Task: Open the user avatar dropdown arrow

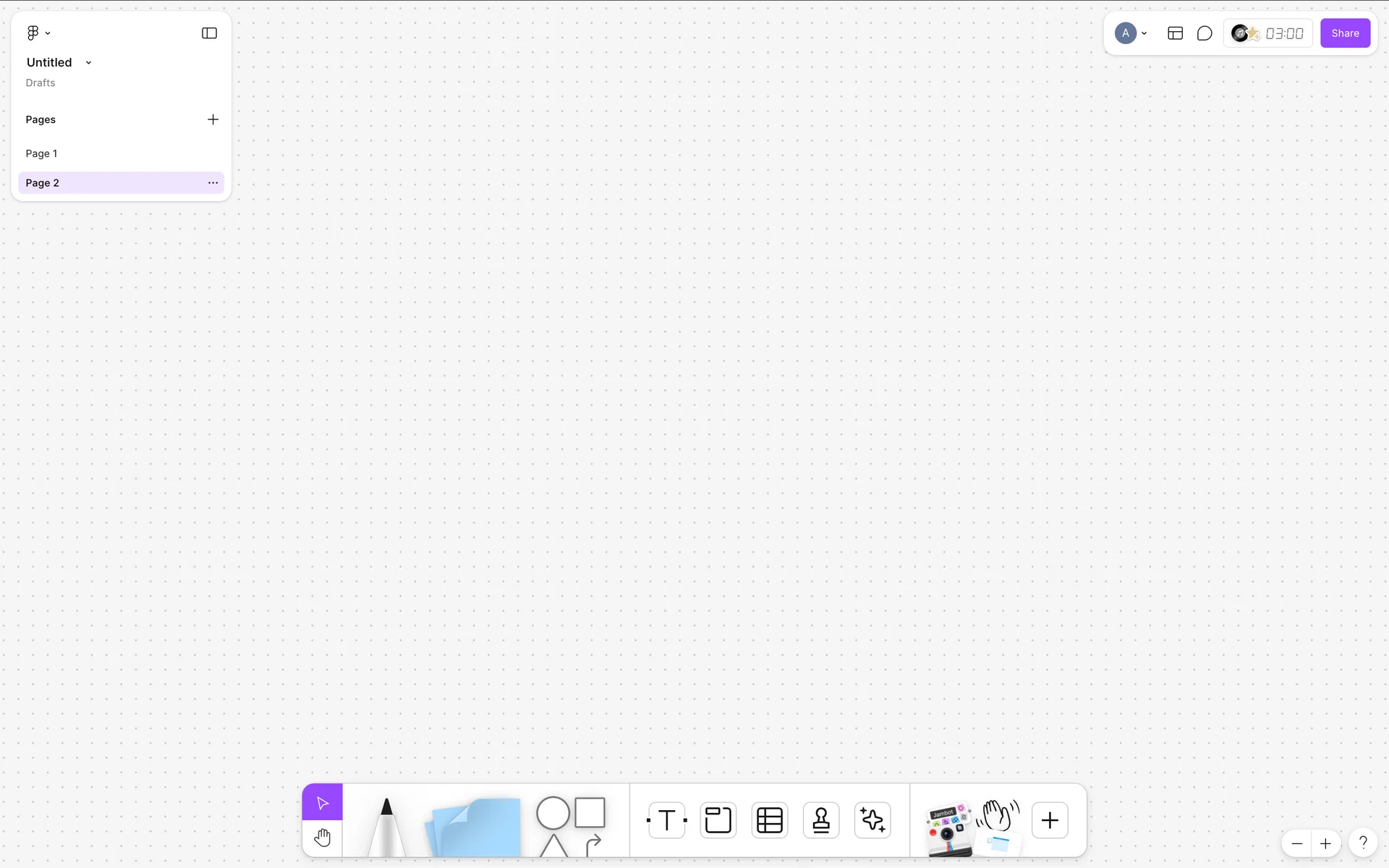Action: pyautogui.click(x=1144, y=33)
